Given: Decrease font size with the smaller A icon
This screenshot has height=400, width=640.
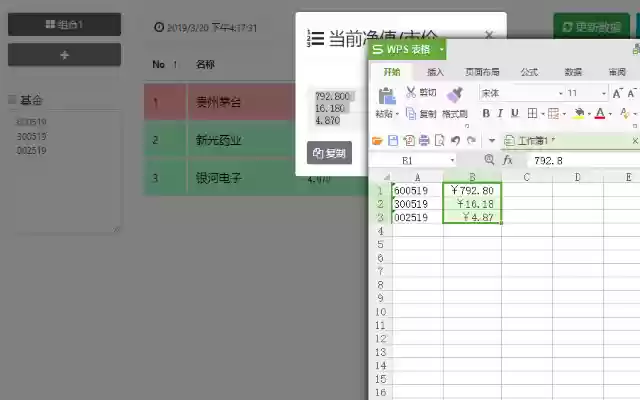Looking at the screenshot, I should pyautogui.click(x=631, y=93).
